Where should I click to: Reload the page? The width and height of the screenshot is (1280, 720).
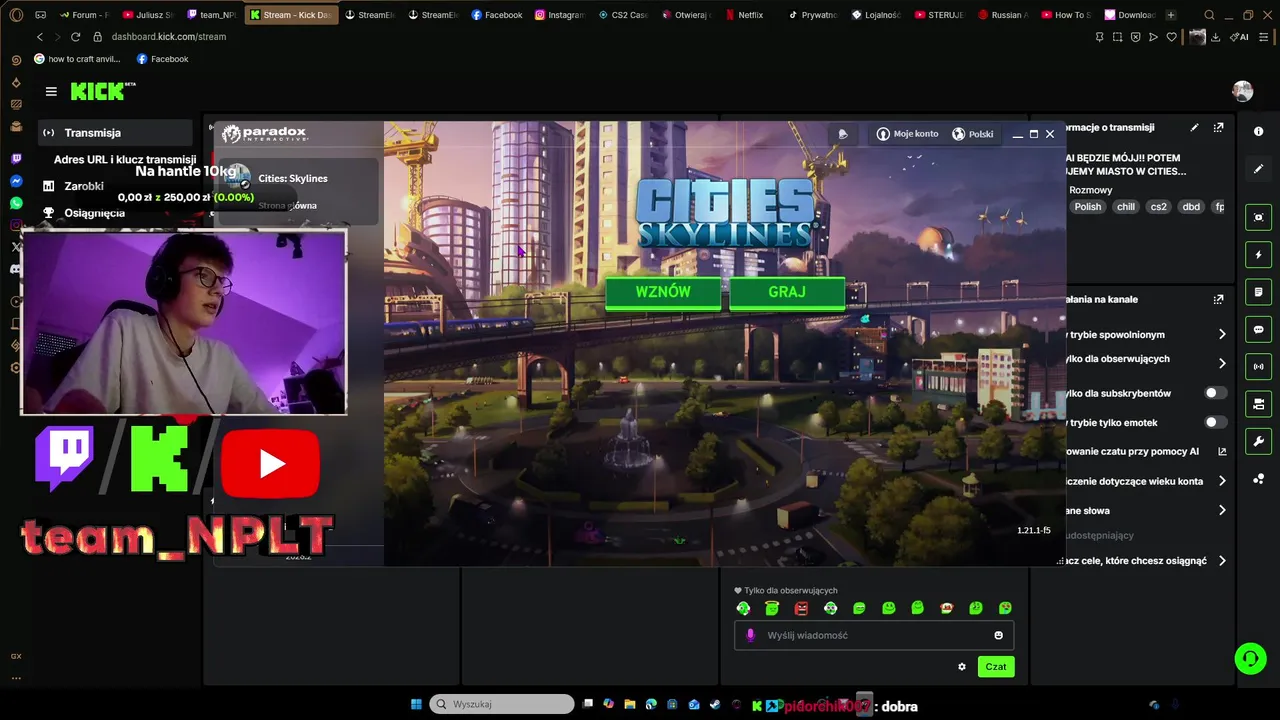[75, 37]
